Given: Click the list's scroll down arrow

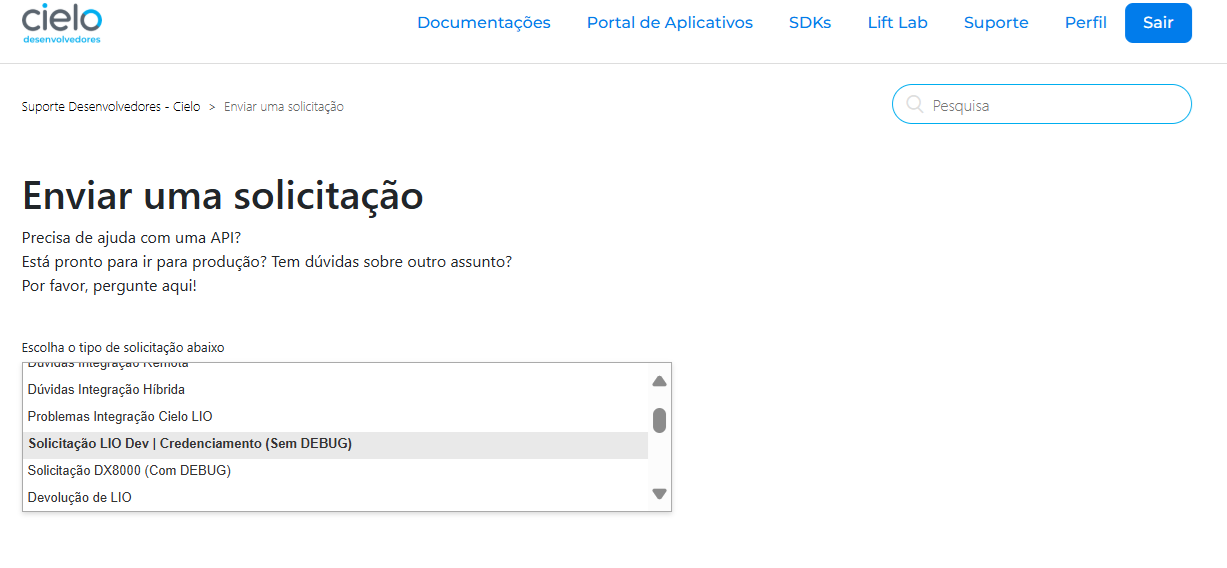Looking at the screenshot, I should [659, 493].
